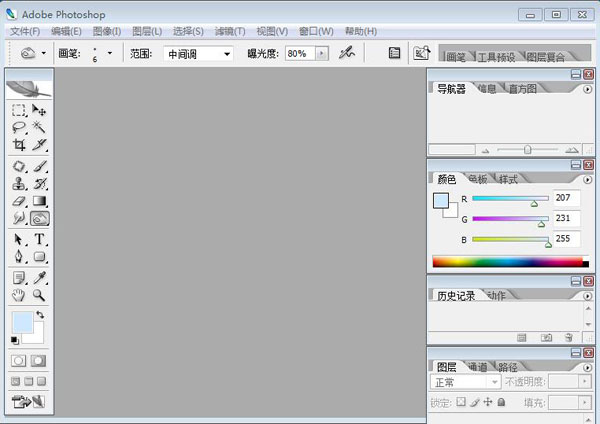Pick the Type (T) tool
Viewport: 600px width, 424px height.
point(40,239)
